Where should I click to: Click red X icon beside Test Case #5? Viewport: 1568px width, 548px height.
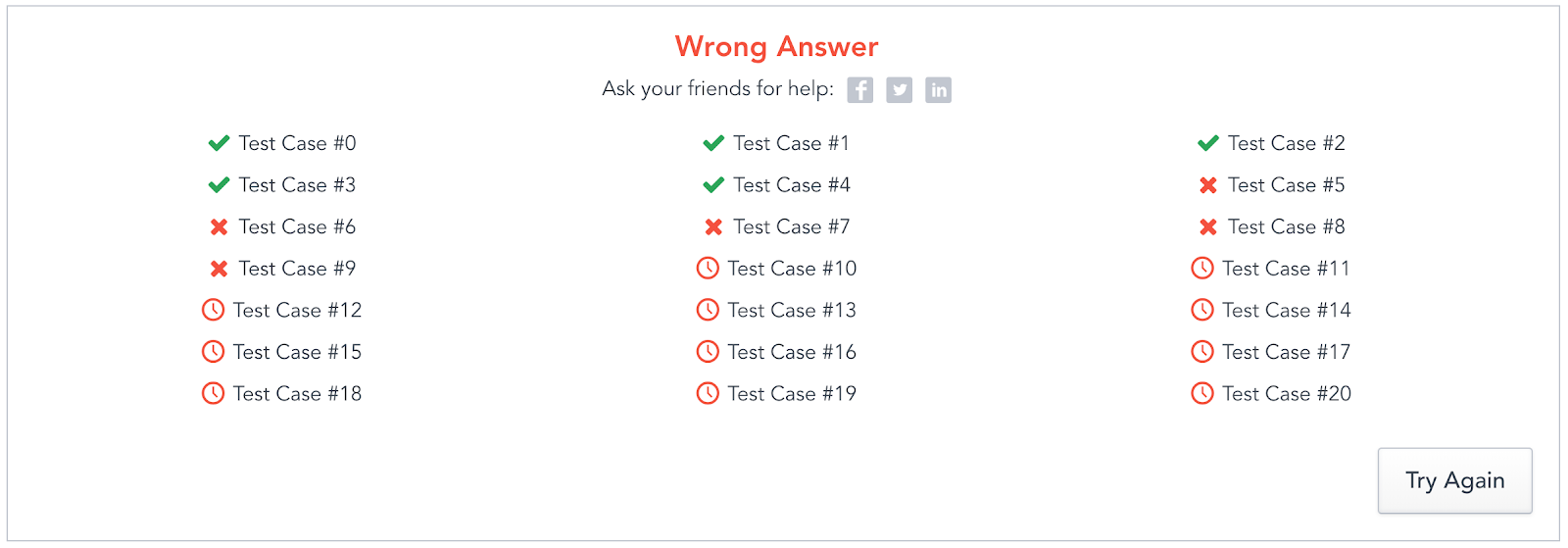(1208, 185)
